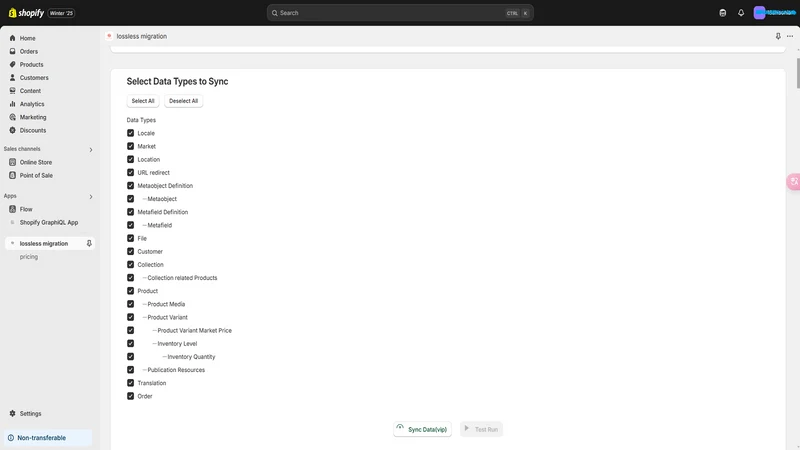Open the Point of Sale icon
This screenshot has height=450, width=800.
[x=12, y=176]
